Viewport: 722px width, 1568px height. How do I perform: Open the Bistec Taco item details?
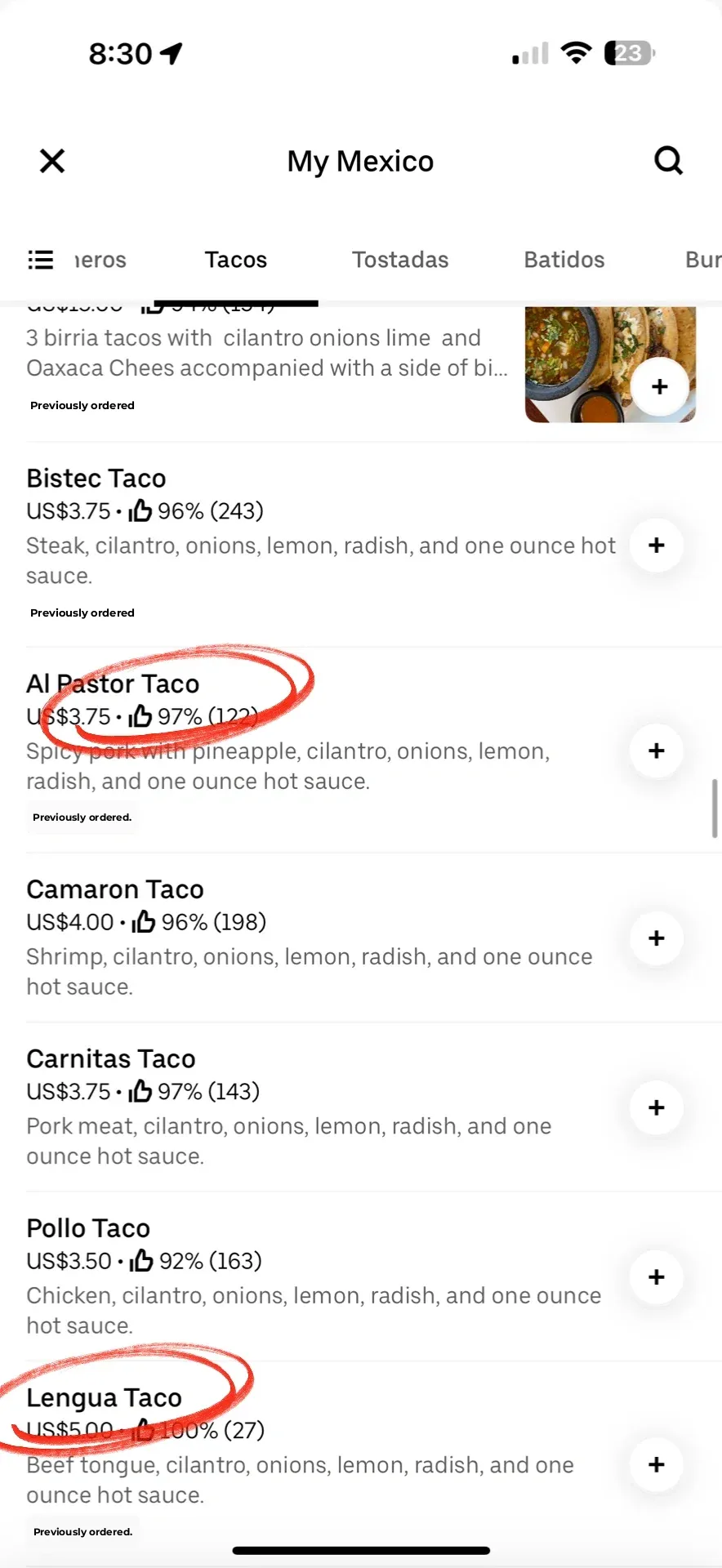(96, 479)
